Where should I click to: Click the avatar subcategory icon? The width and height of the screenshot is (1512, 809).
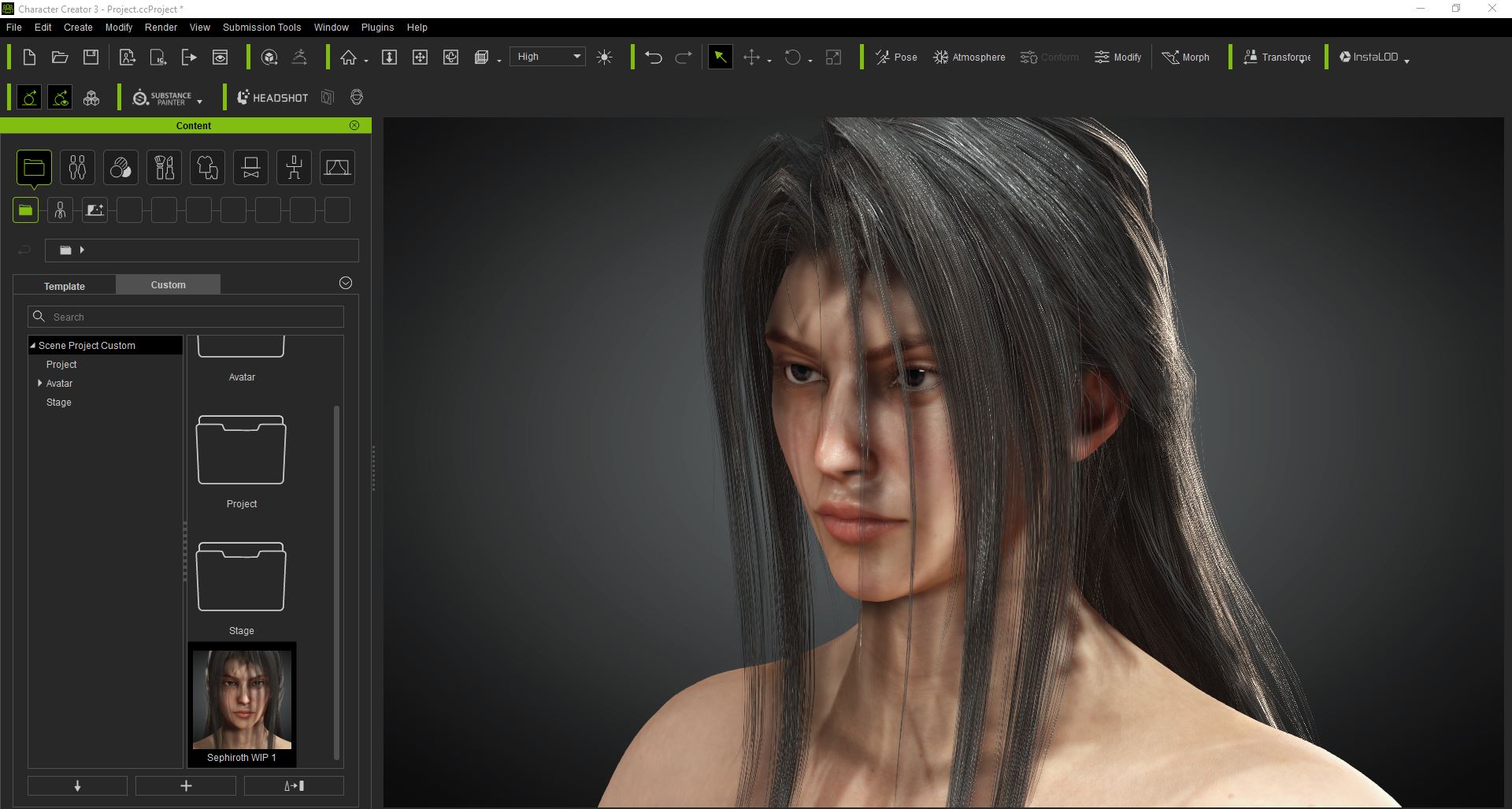tap(60, 210)
